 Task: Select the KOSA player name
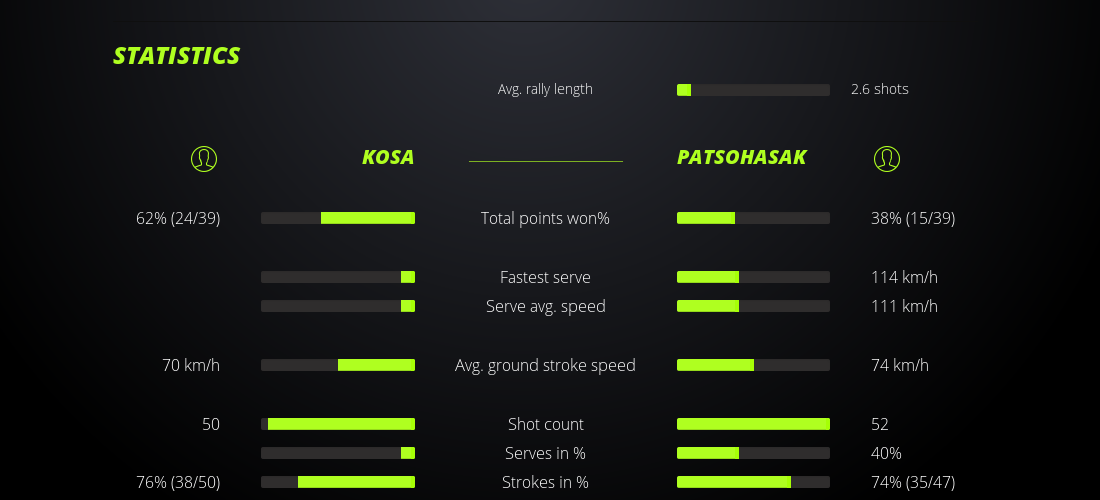(x=388, y=157)
